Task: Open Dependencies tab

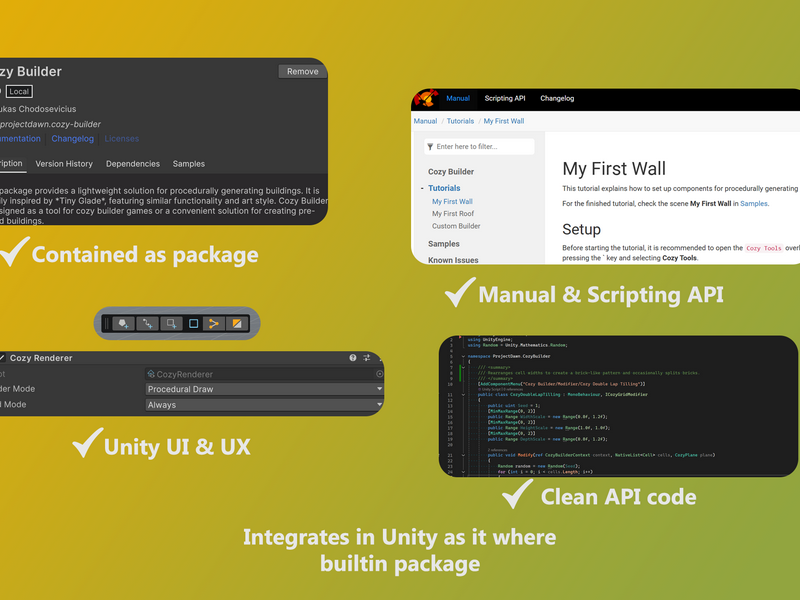Action: (133, 164)
